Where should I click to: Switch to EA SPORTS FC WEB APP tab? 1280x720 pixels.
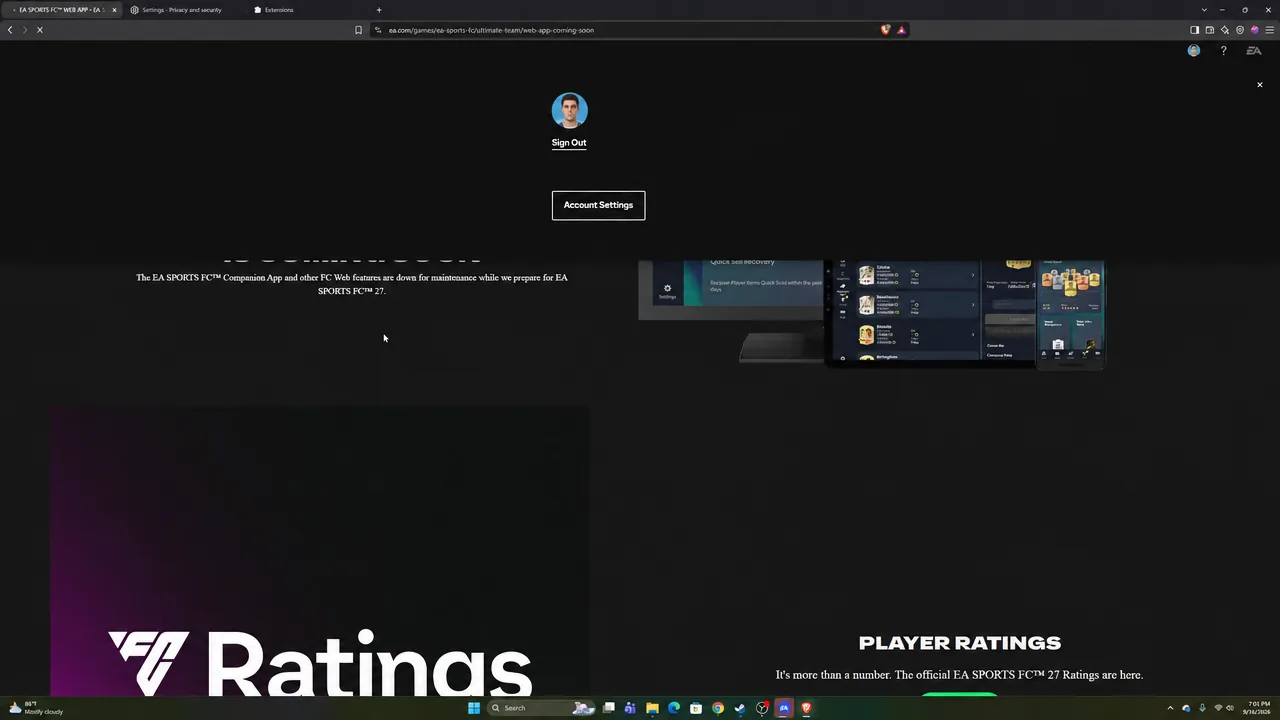tap(60, 10)
